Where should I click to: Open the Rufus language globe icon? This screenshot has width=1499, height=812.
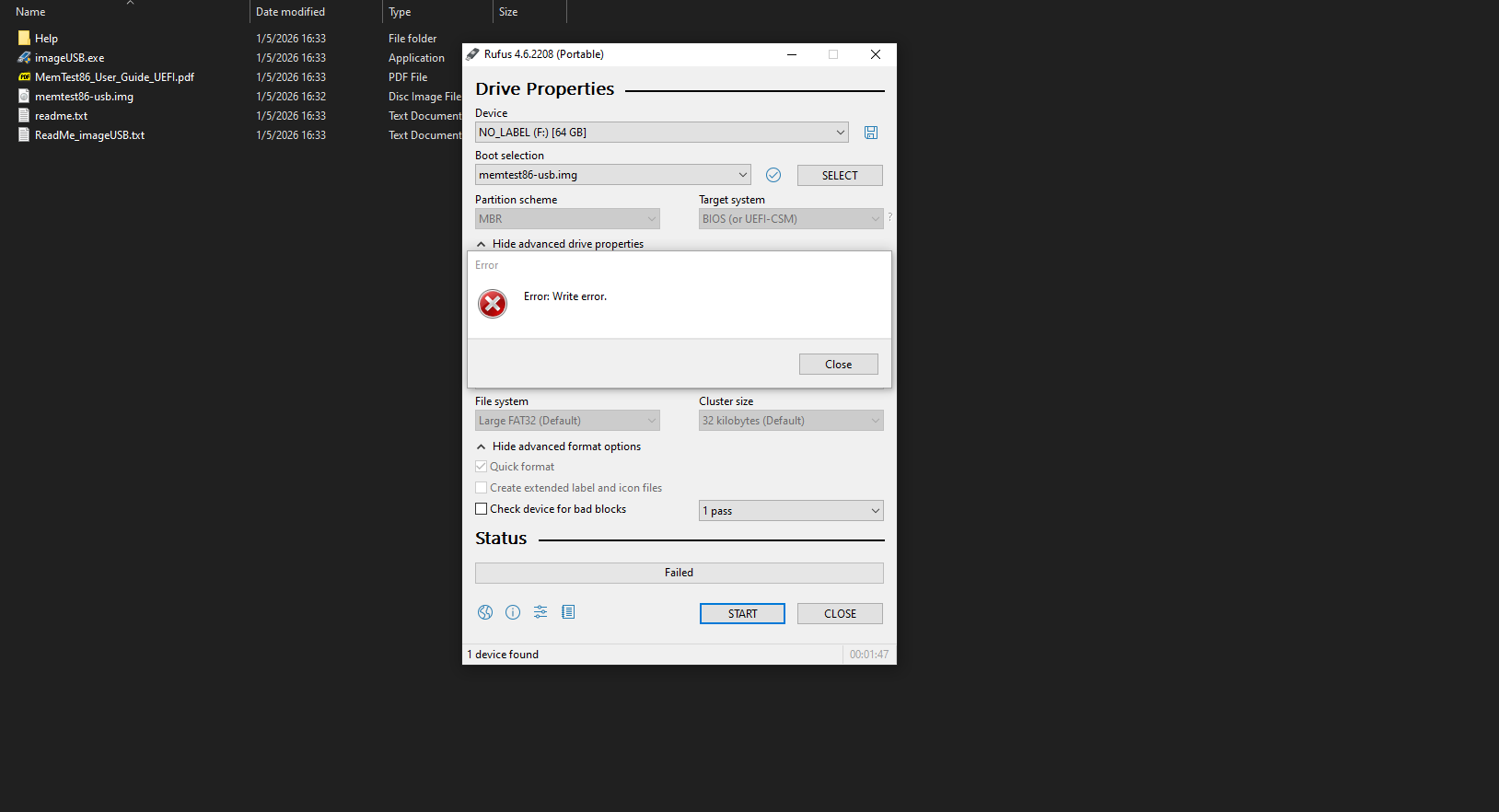(x=485, y=612)
